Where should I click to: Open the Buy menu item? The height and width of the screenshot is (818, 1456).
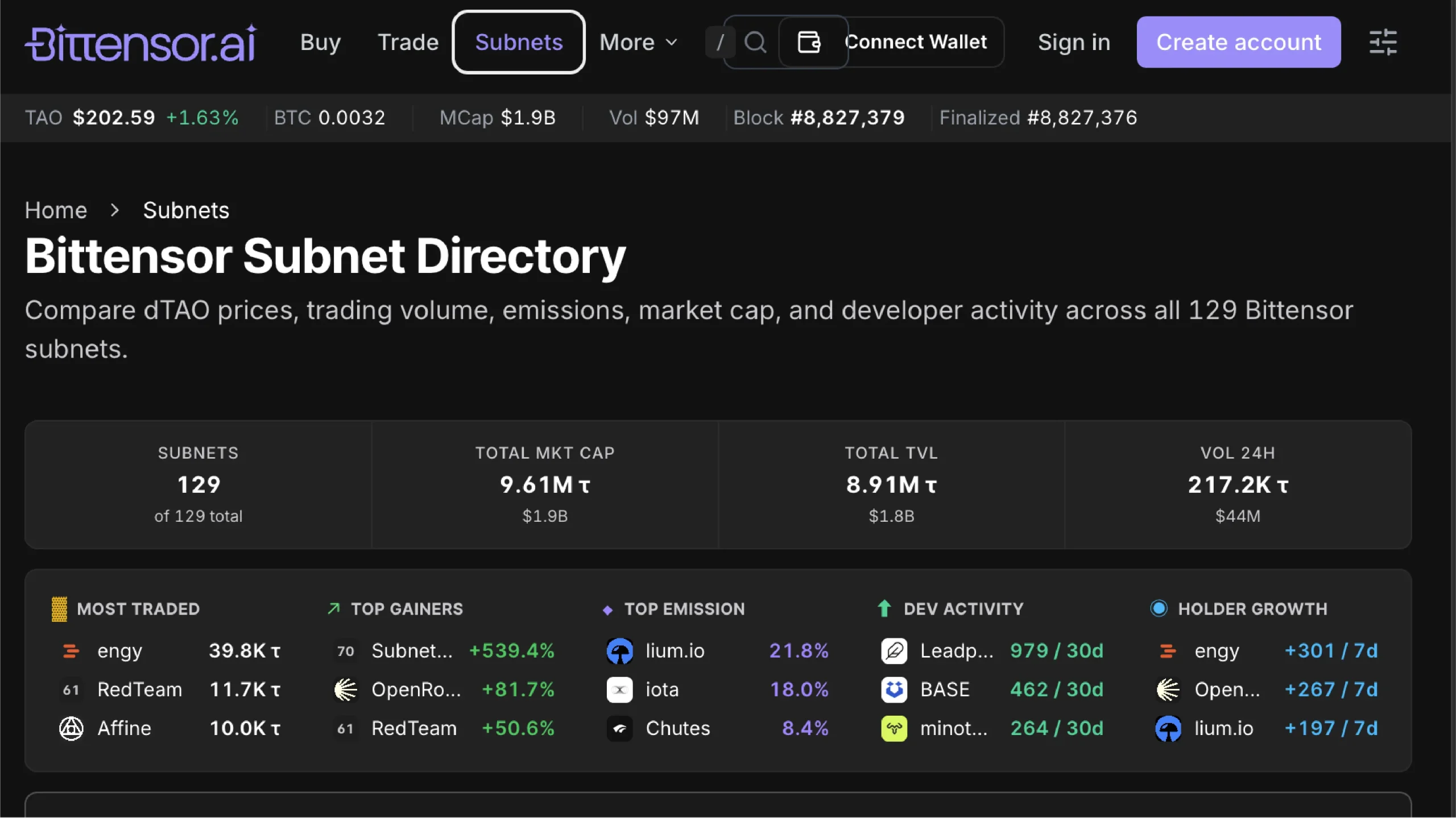pyautogui.click(x=320, y=42)
